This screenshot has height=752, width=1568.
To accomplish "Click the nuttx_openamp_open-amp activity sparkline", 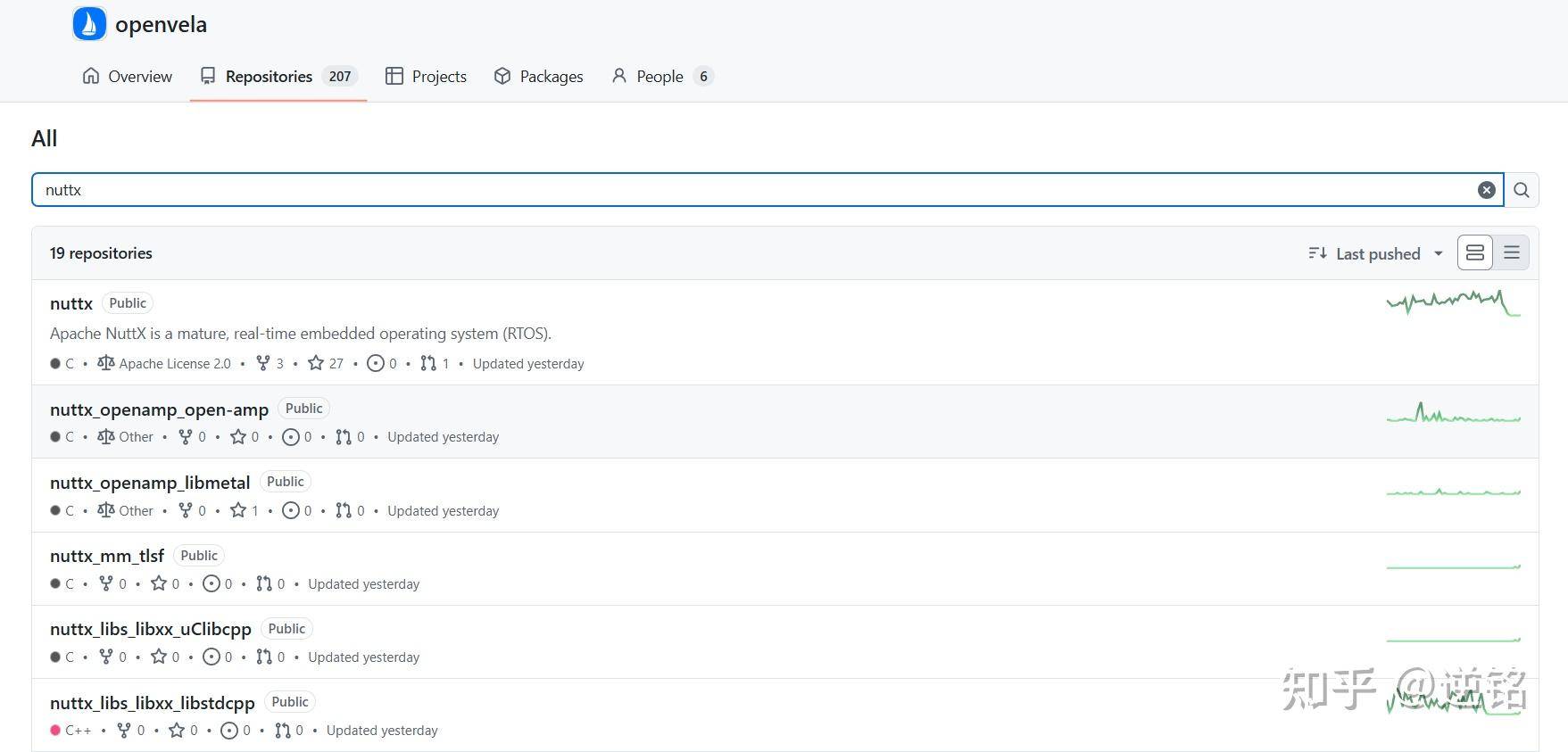I will [1453, 412].
